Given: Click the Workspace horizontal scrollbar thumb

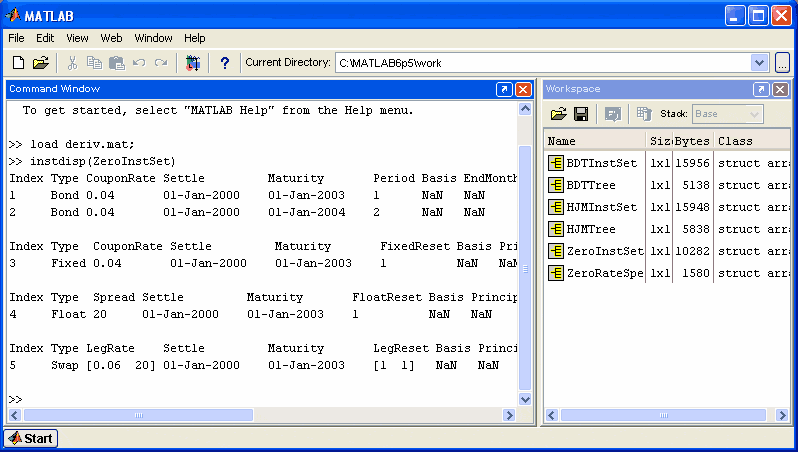Looking at the screenshot, I should [x=664, y=415].
